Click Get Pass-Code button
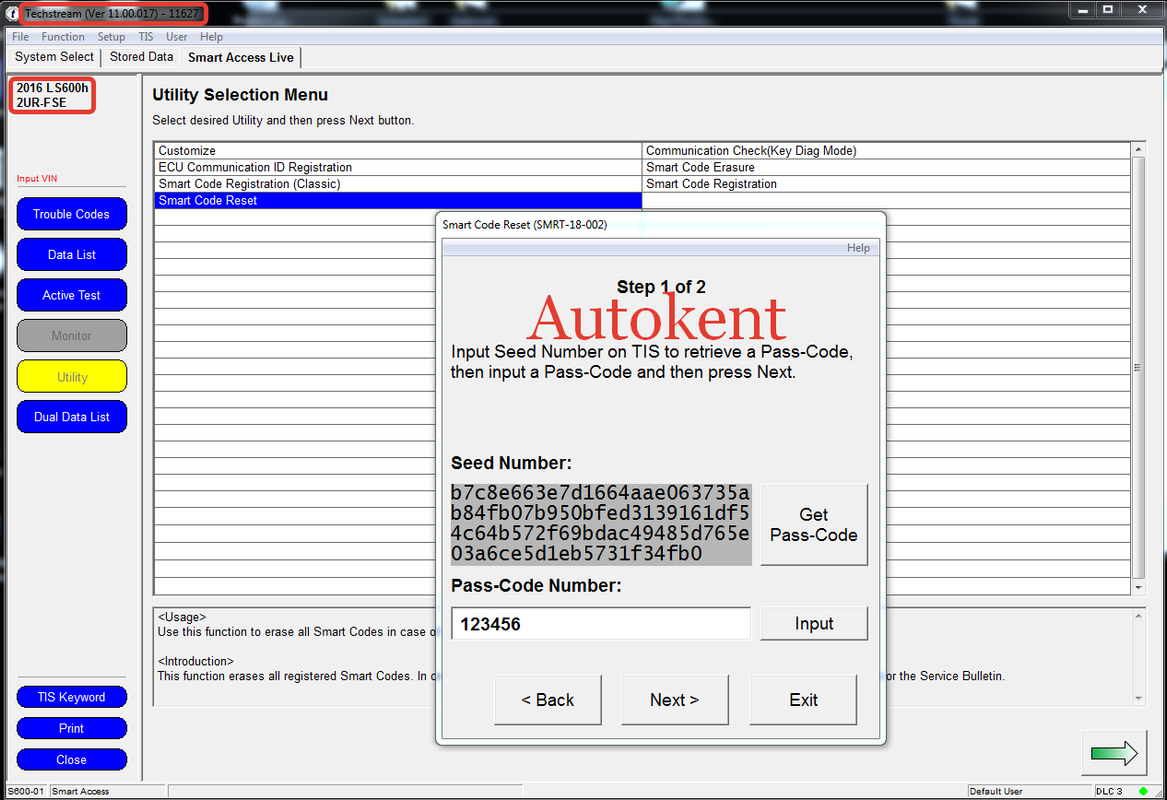 tap(813, 525)
